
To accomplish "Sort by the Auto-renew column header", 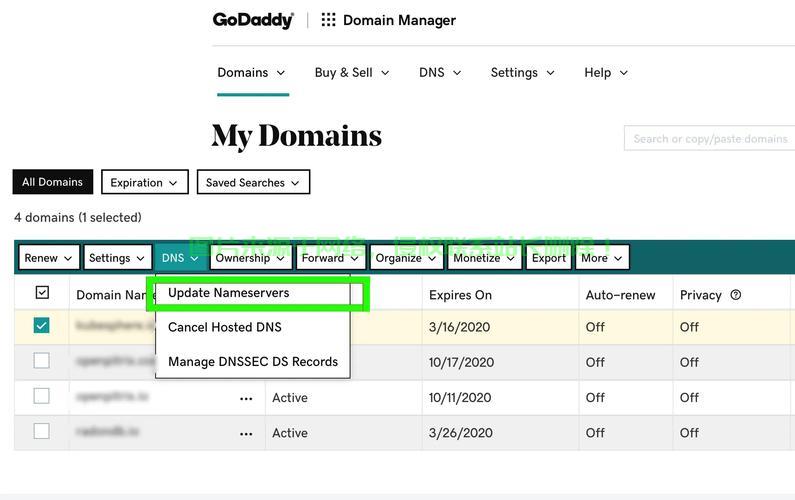I will pos(620,295).
